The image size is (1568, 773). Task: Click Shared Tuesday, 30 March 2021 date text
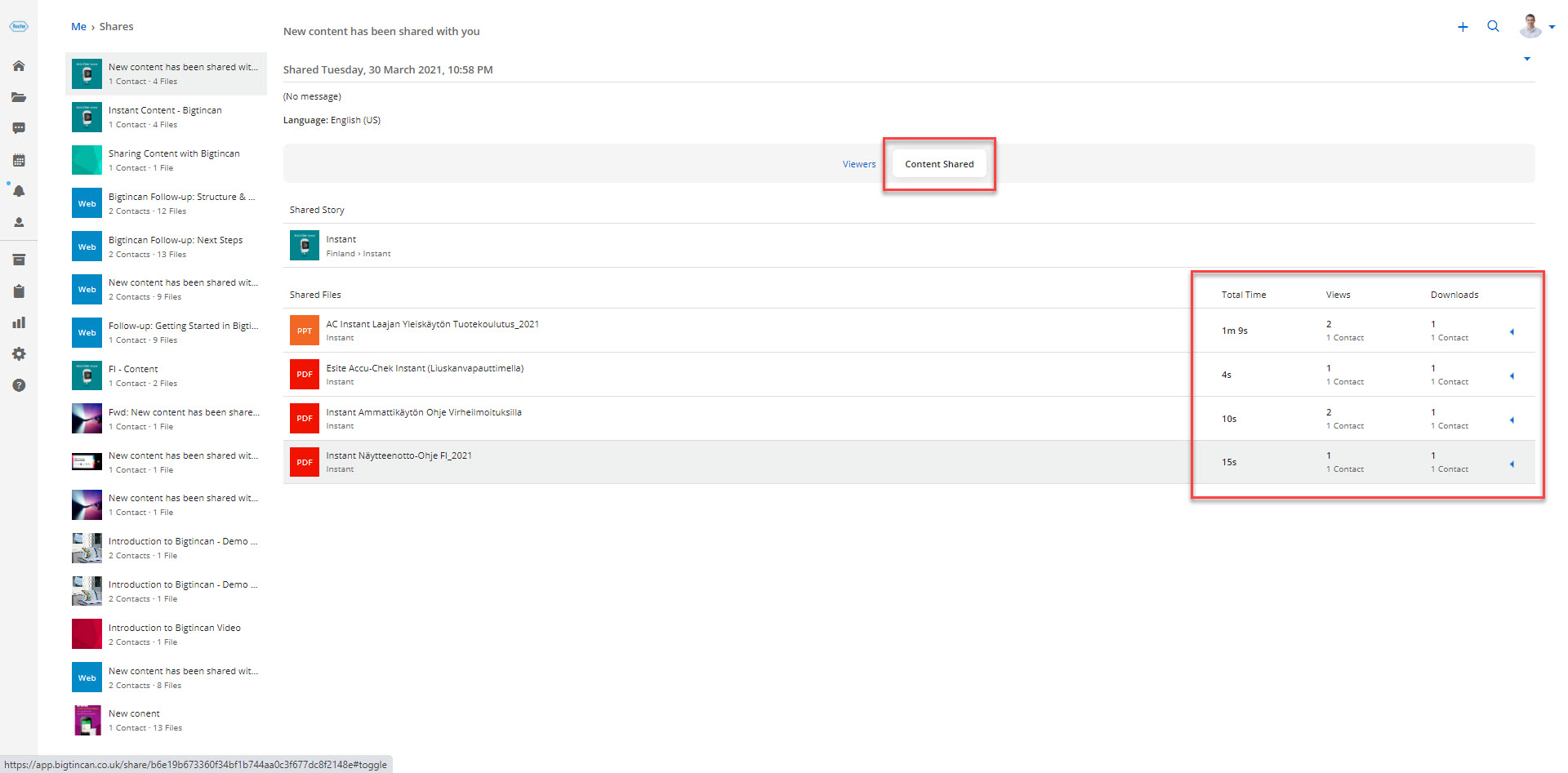click(x=388, y=69)
